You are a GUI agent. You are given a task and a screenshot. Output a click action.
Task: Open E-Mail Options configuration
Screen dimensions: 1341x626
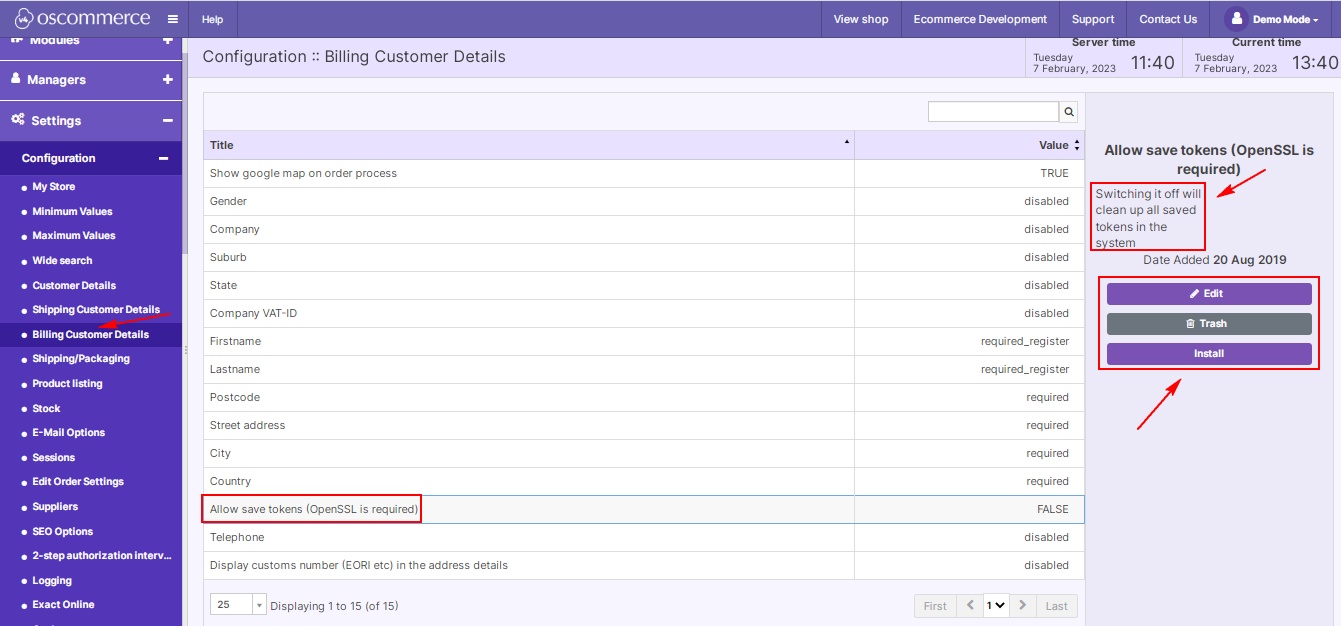(x=68, y=433)
